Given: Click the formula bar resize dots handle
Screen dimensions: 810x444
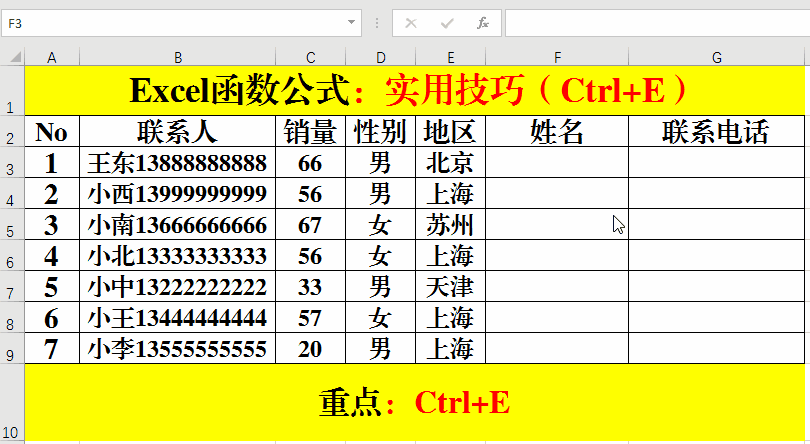Looking at the screenshot, I should tap(377, 23).
